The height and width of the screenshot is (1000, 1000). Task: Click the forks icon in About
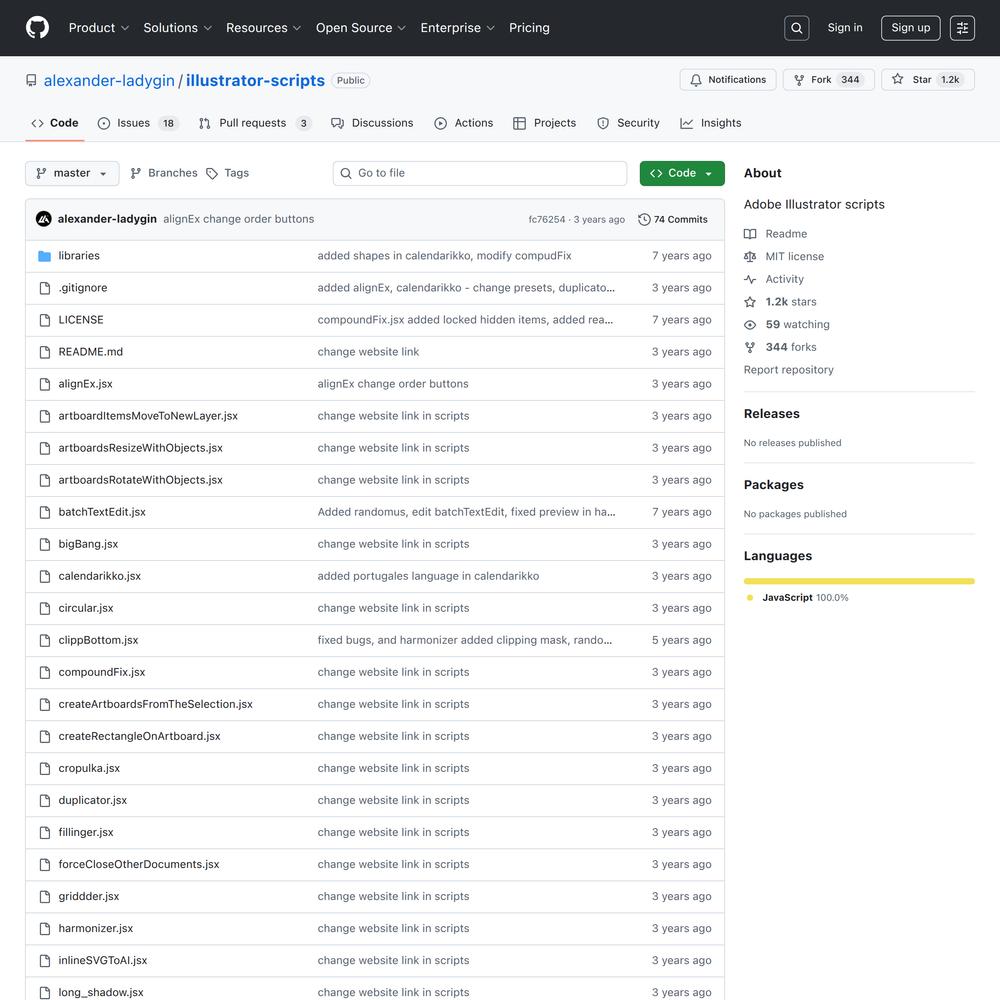point(750,347)
